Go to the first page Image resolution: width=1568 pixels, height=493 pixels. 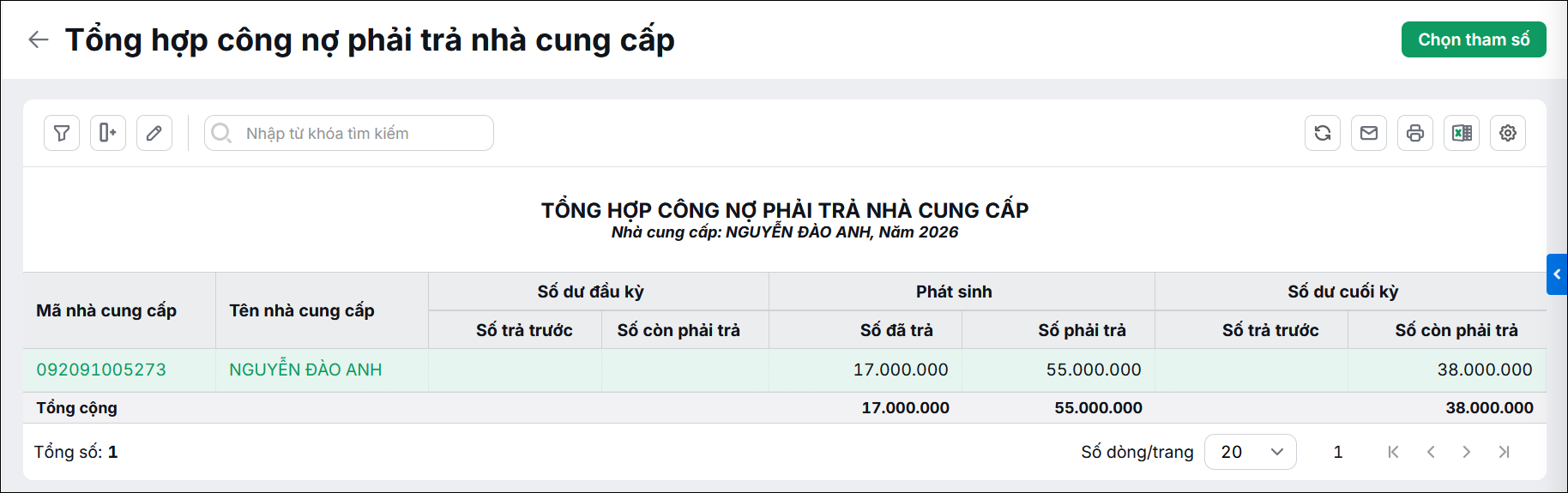[1393, 452]
